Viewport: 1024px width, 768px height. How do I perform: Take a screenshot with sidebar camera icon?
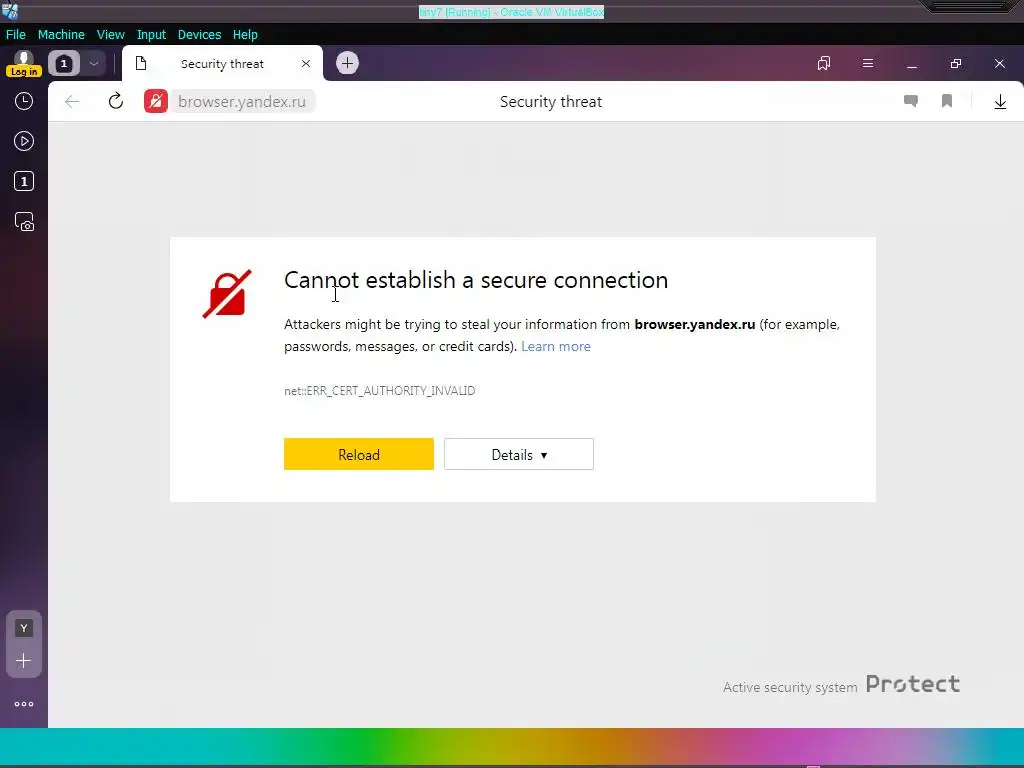[x=24, y=222]
